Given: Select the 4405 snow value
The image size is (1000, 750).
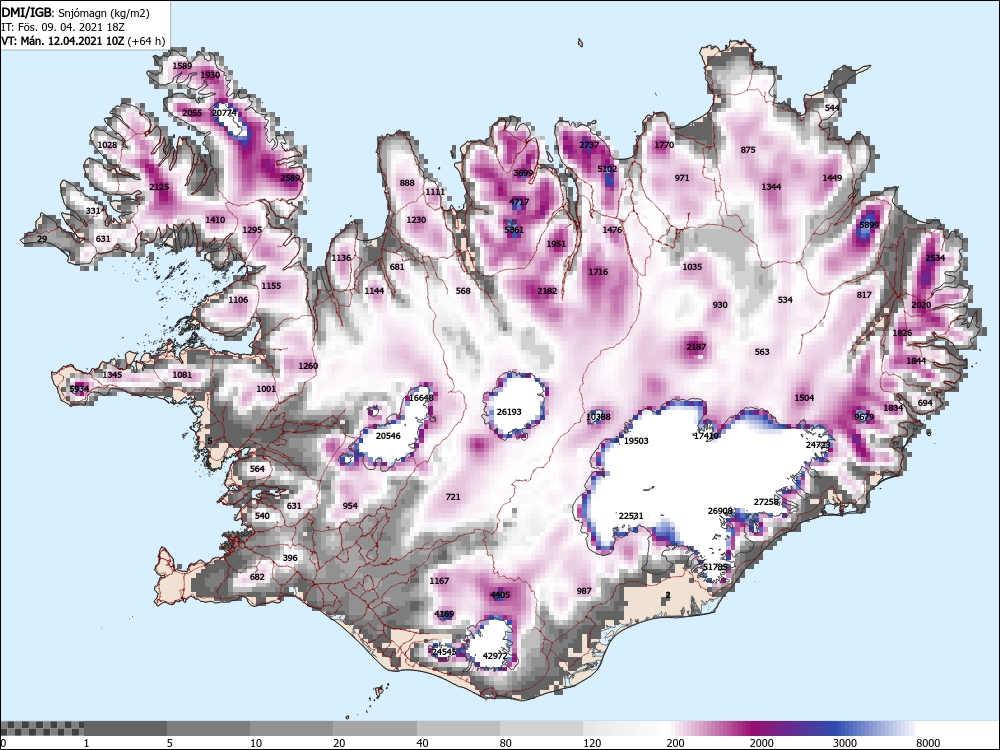Looking at the screenshot, I should click(x=501, y=595).
